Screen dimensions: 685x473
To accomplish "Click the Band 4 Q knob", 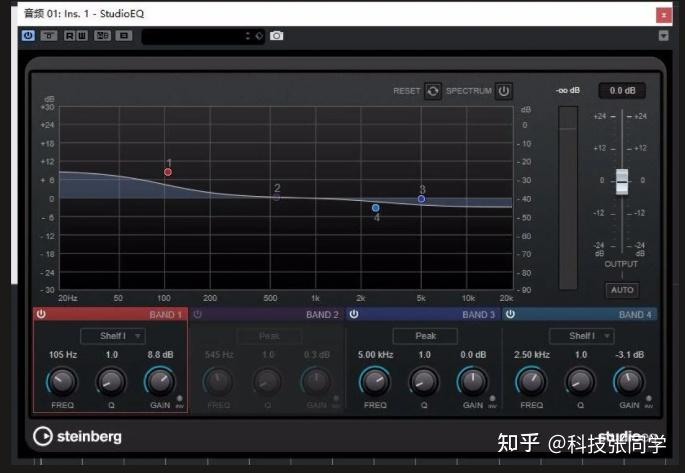I will [x=580, y=381].
